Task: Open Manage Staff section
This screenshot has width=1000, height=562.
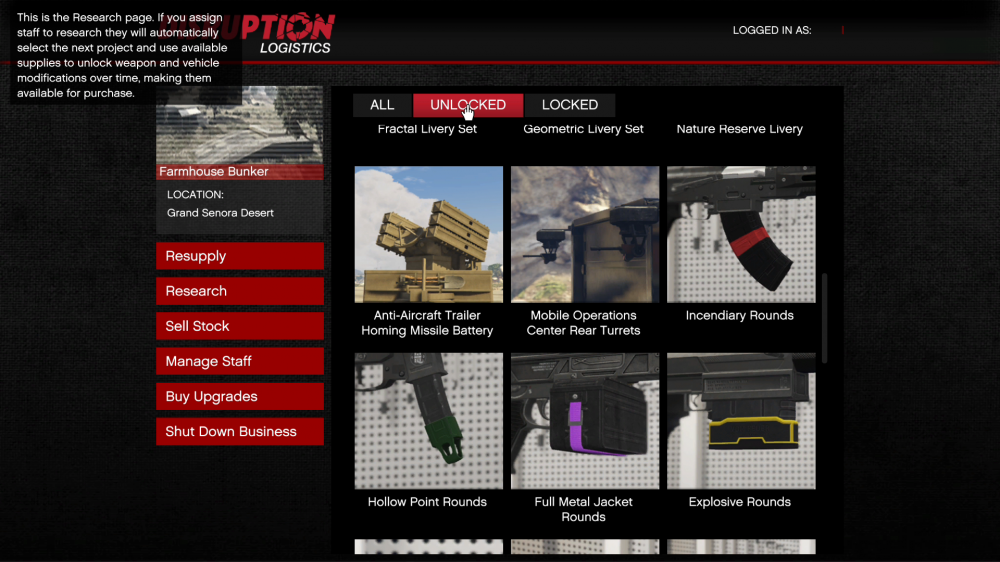Action: tap(240, 361)
